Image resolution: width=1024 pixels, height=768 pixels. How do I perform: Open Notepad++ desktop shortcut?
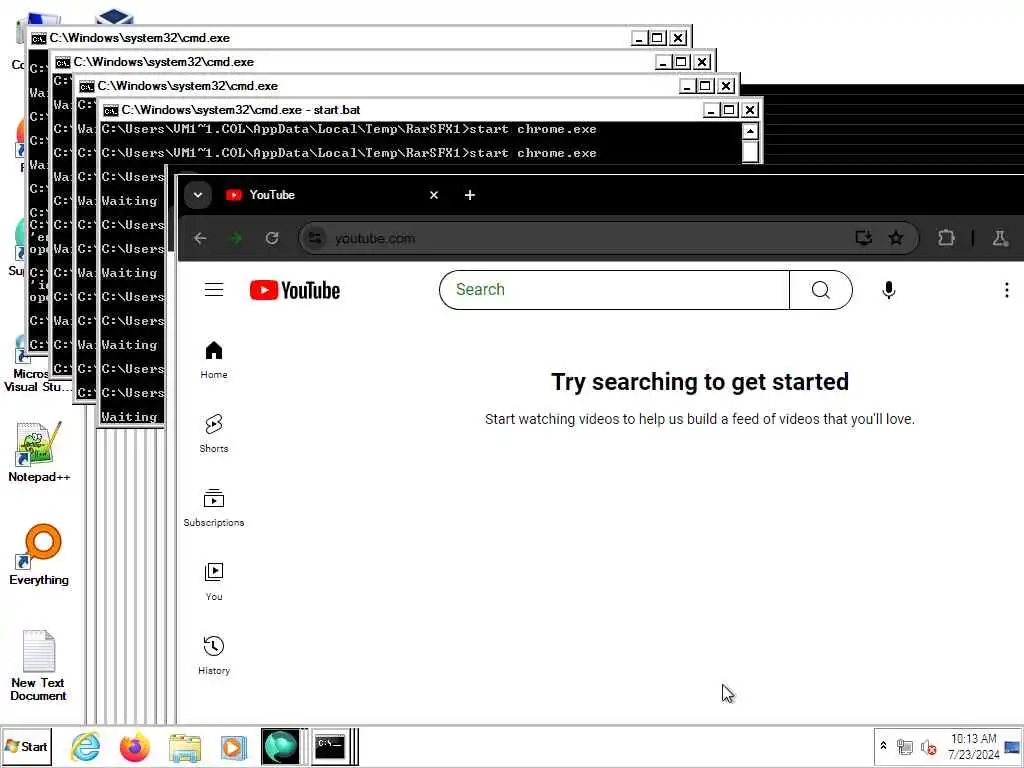(x=39, y=452)
